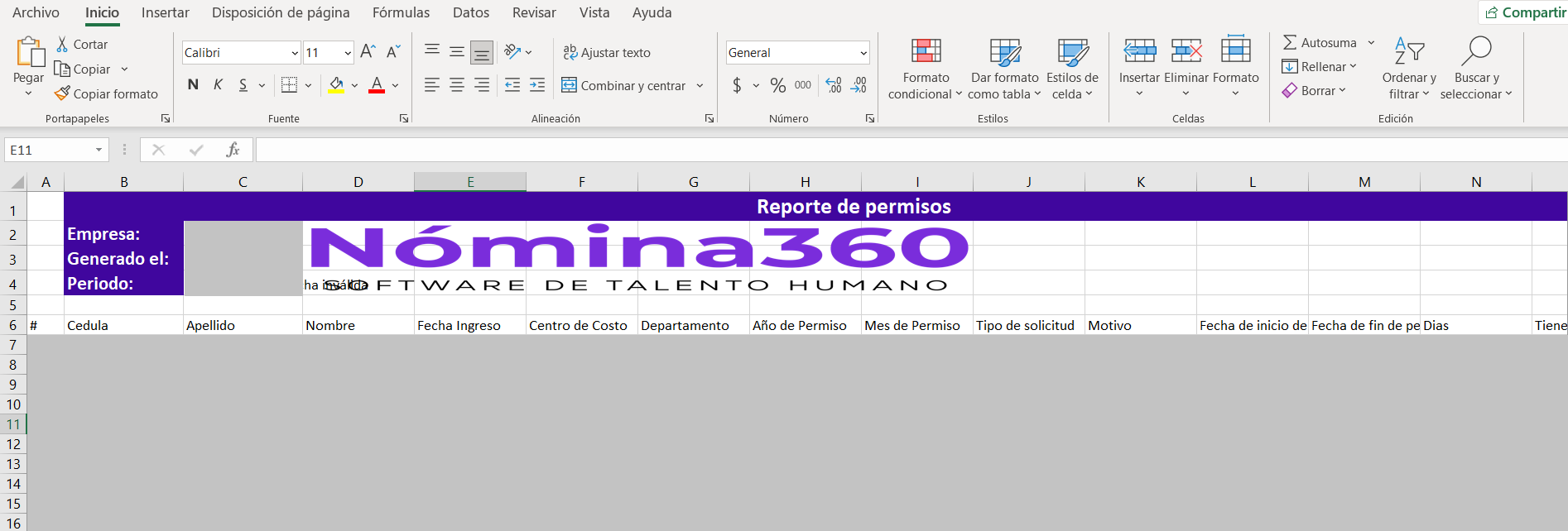The width and height of the screenshot is (1568, 531).
Task: Switch to the Revisar tab
Action: (534, 12)
